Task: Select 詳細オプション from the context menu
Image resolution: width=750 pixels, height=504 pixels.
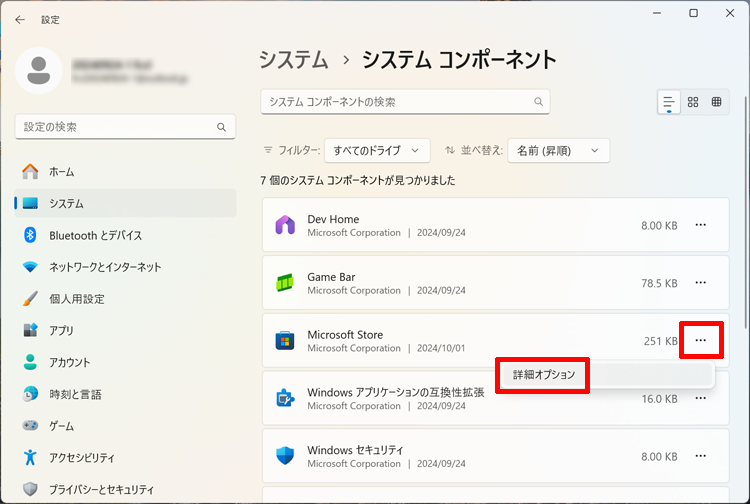Action: click(x=544, y=375)
